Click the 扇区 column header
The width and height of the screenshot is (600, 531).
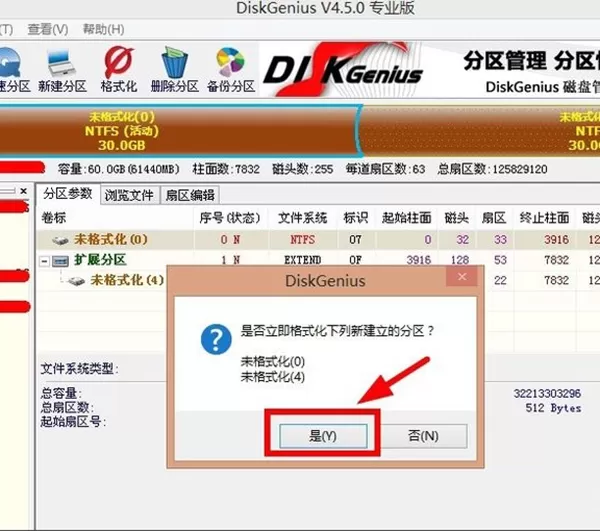494,218
